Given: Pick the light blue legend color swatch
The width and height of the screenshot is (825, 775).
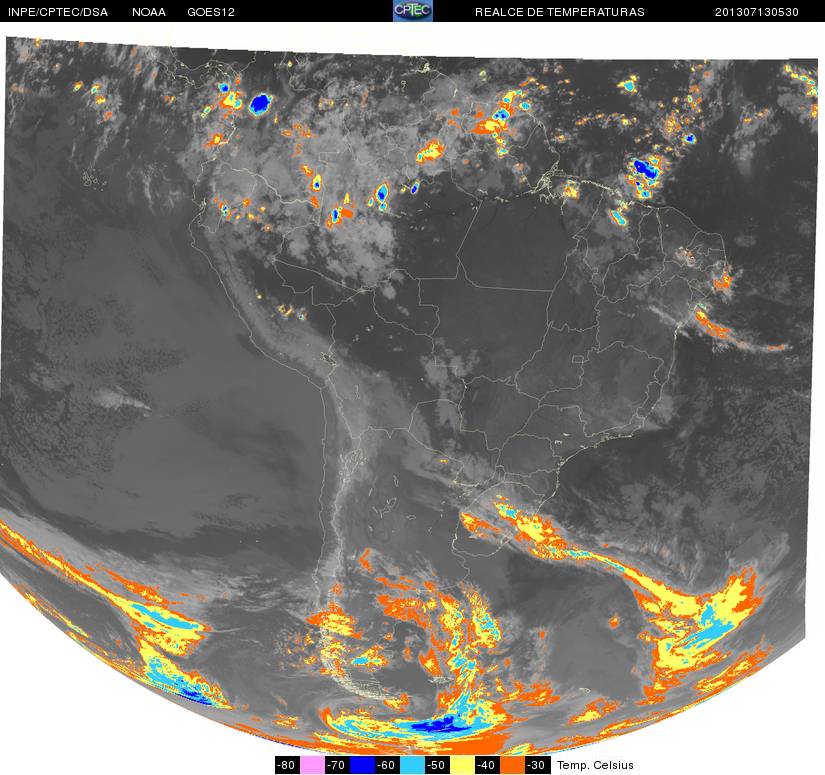Looking at the screenshot, I should click(x=412, y=765).
